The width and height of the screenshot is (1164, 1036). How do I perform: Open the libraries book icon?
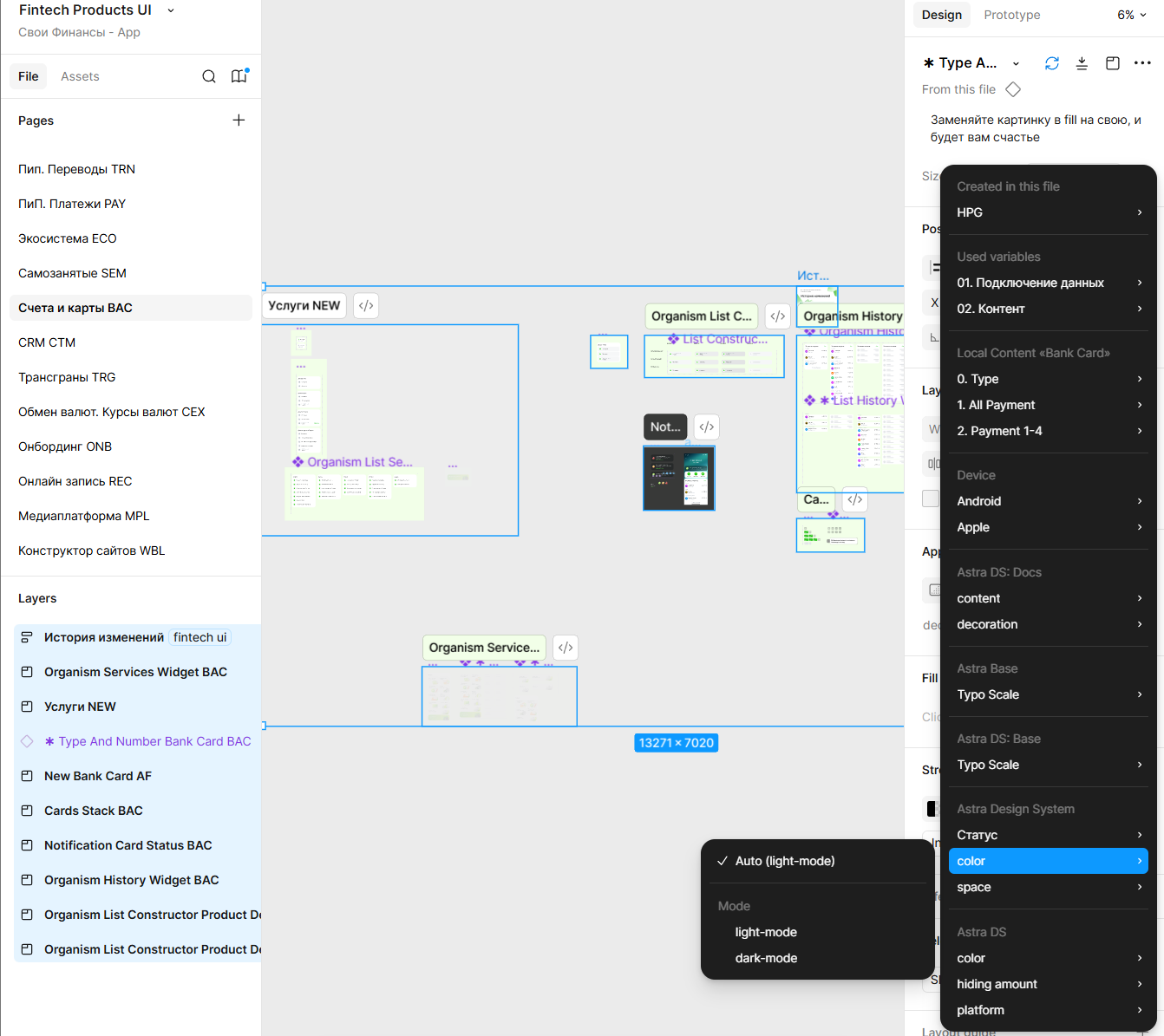tap(239, 76)
